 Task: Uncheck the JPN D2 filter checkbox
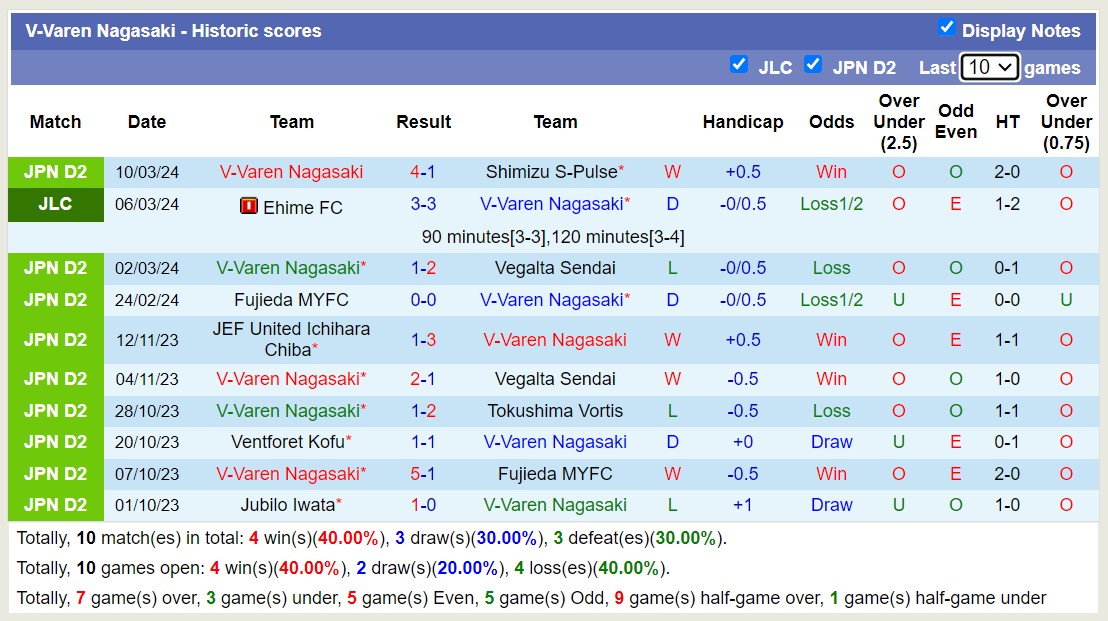pyautogui.click(x=812, y=65)
